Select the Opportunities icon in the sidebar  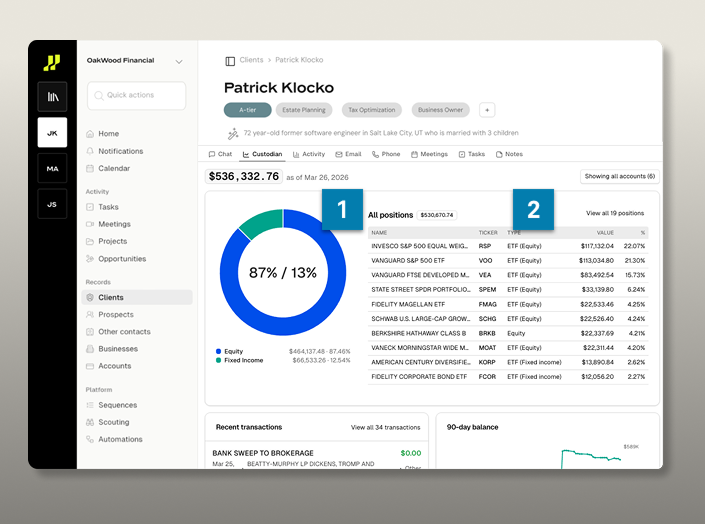point(90,259)
